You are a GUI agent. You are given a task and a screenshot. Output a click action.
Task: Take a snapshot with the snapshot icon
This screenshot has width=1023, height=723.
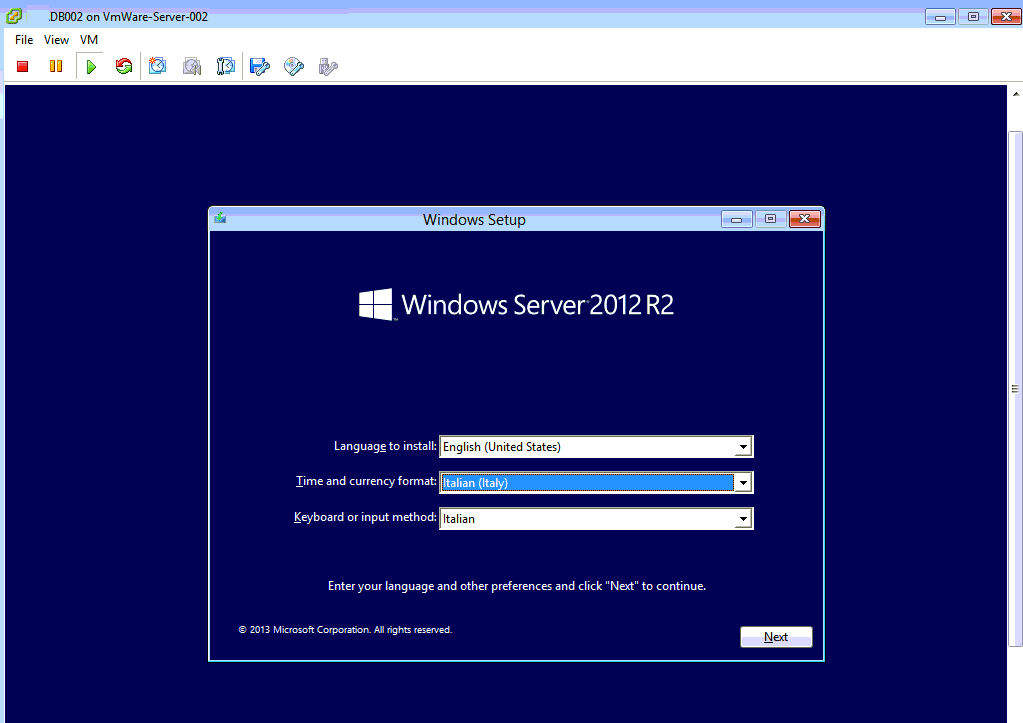157,66
